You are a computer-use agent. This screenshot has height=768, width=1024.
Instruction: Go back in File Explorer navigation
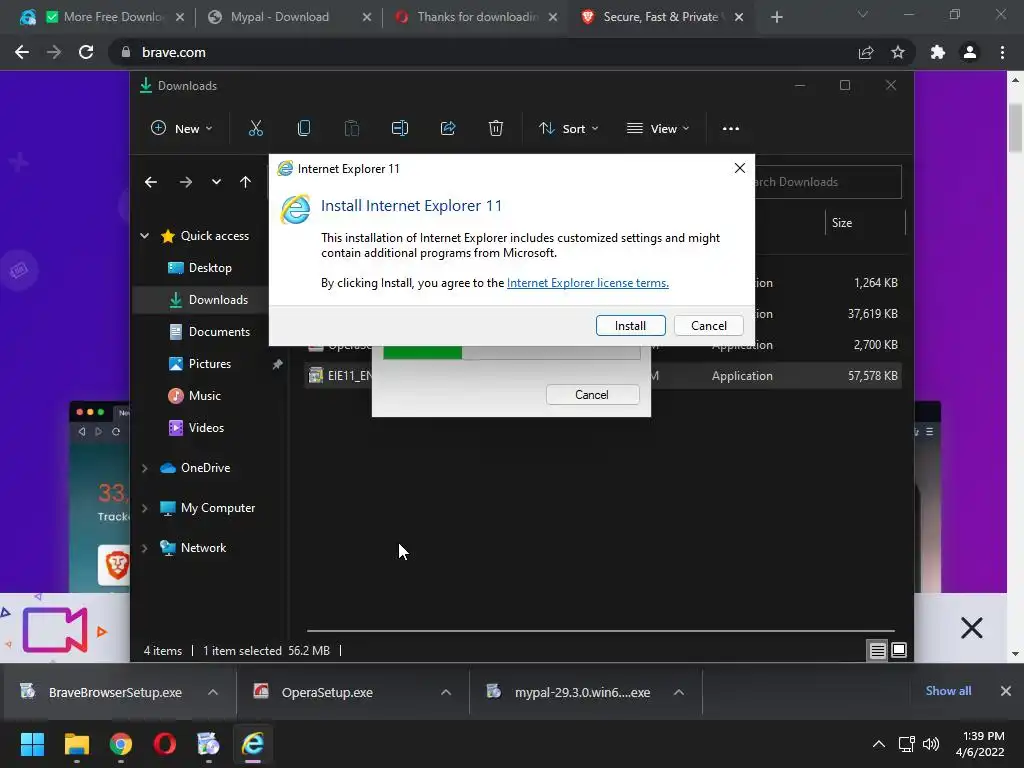point(151,182)
